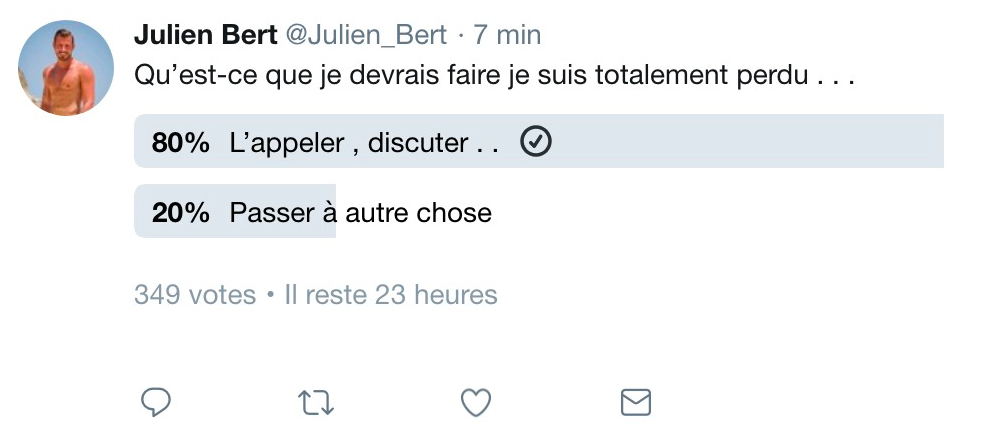Click the 20% poll result bar fill
This screenshot has width=996, height=434.
[235, 211]
